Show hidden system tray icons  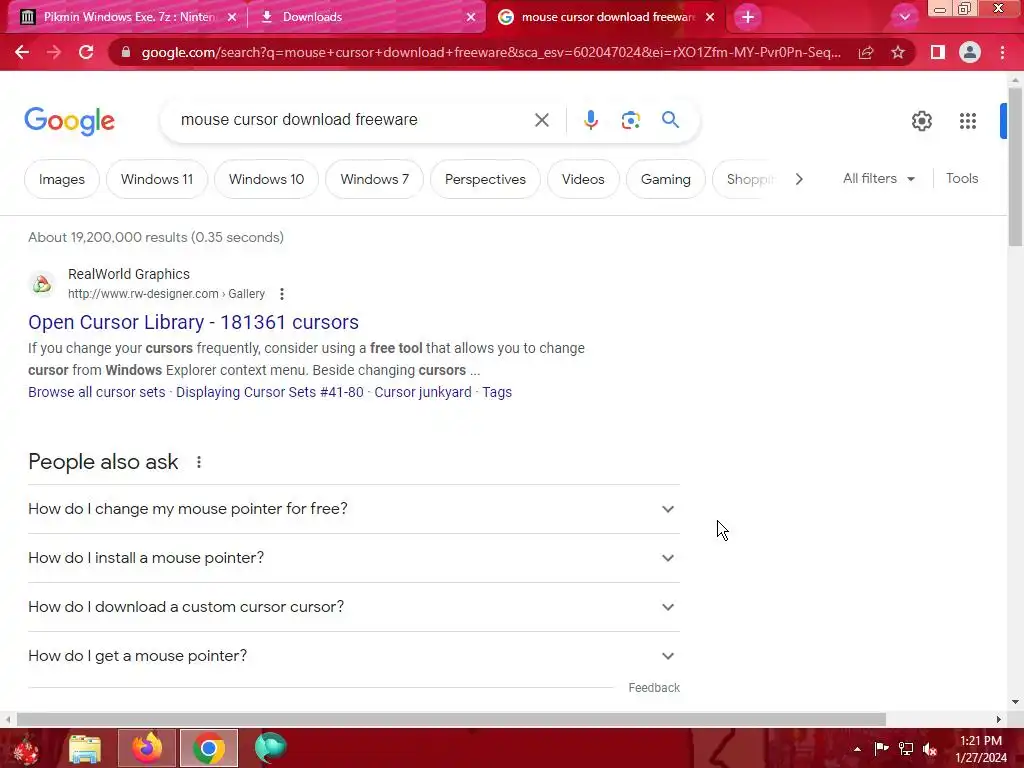point(857,749)
